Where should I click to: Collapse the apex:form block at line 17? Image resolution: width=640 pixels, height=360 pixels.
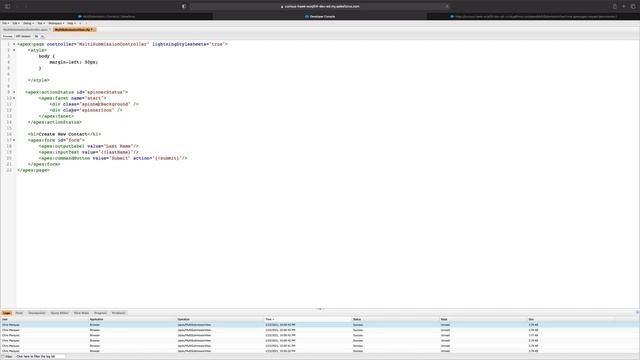pos(14,140)
